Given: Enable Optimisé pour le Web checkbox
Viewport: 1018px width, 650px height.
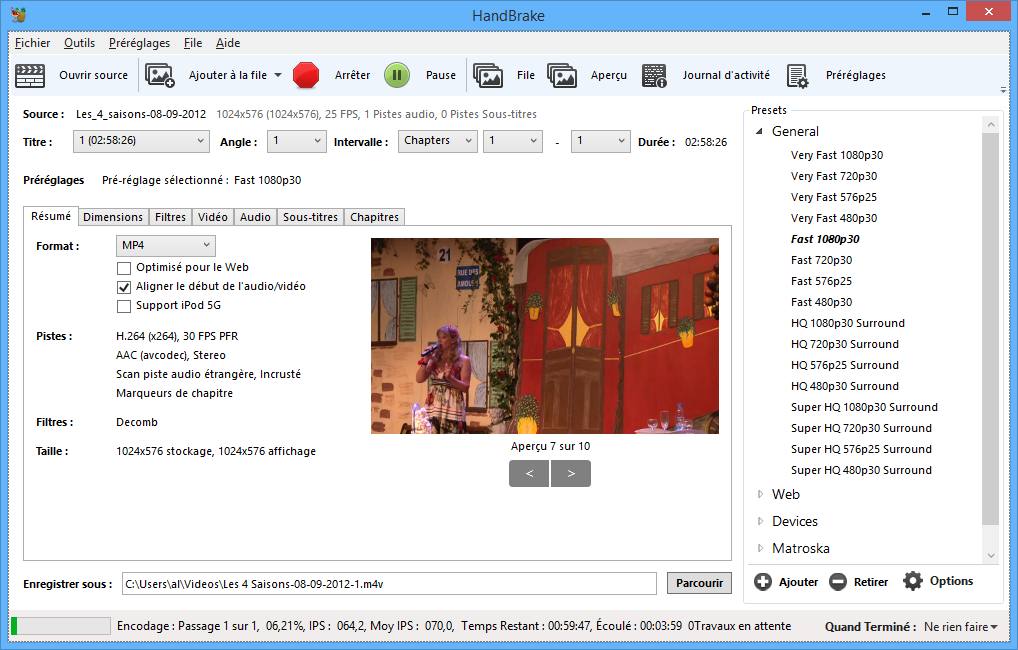Looking at the screenshot, I should click(x=123, y=268).
